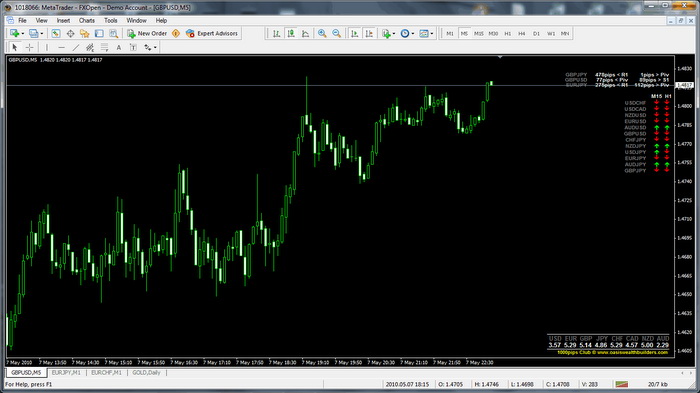Toggle the Chart Shift icon
This screenshot has width=700, height=393.
(369, 33)
